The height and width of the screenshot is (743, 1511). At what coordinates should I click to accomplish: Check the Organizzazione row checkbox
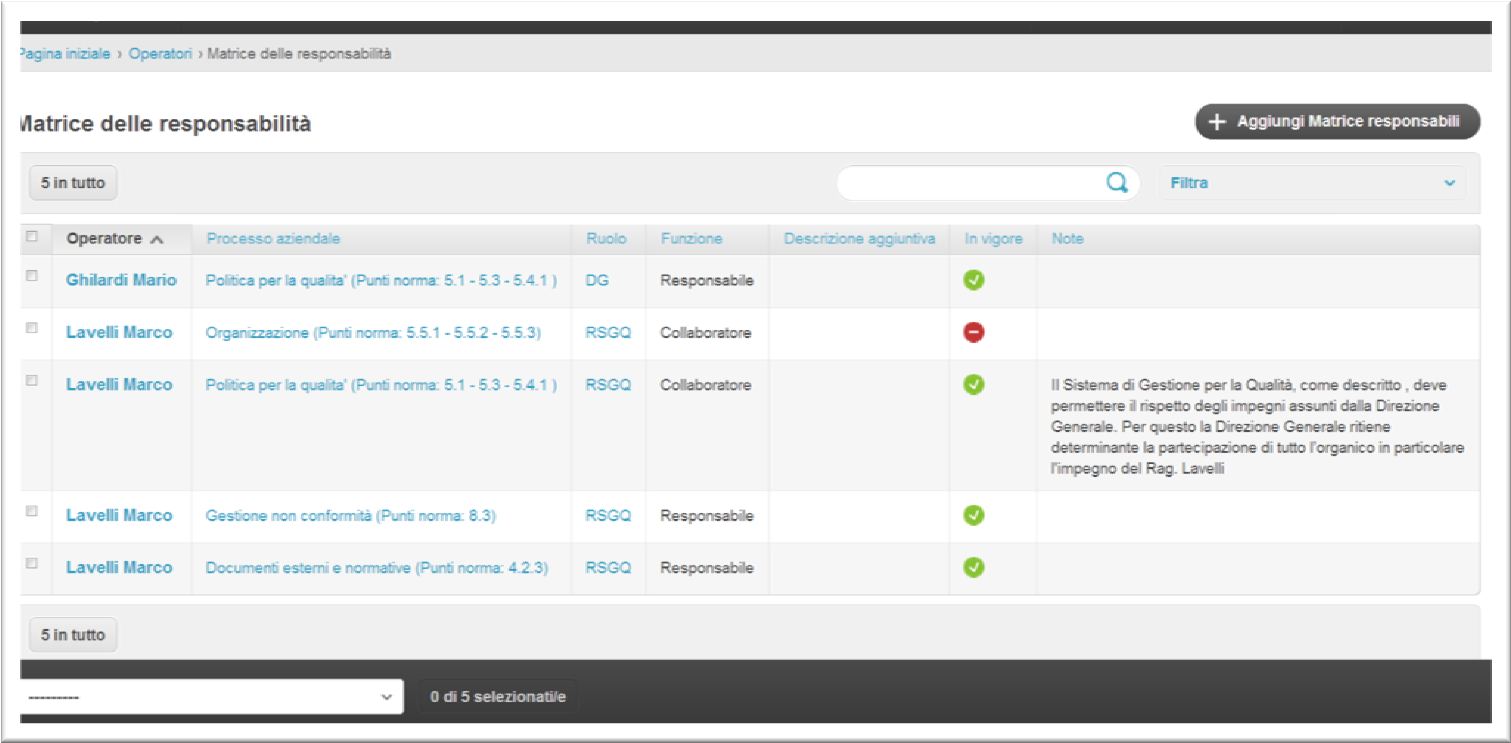32,328
